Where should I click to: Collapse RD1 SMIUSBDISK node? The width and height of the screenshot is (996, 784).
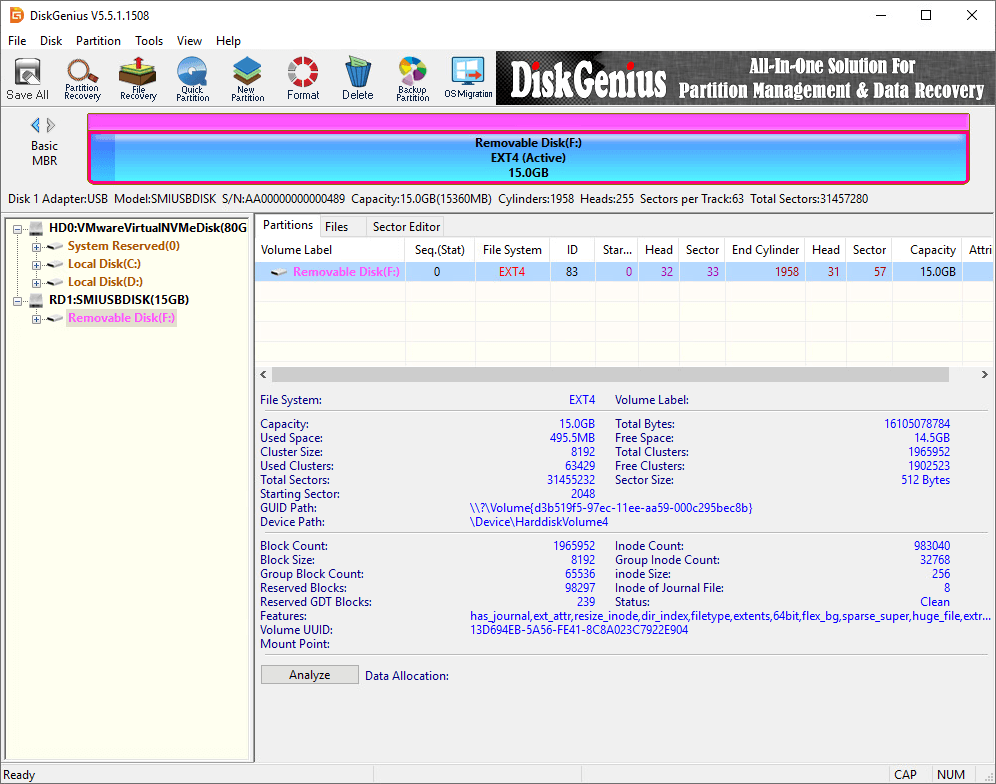pyautogui.click(x=18, y=301)
